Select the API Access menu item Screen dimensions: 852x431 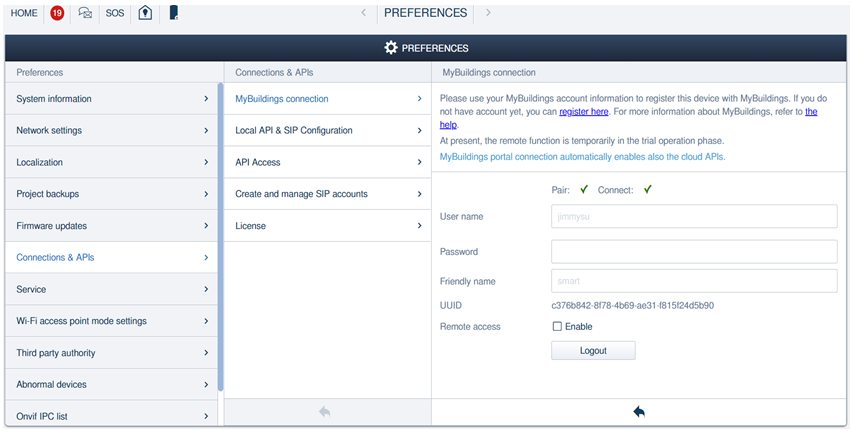[327, 162]
